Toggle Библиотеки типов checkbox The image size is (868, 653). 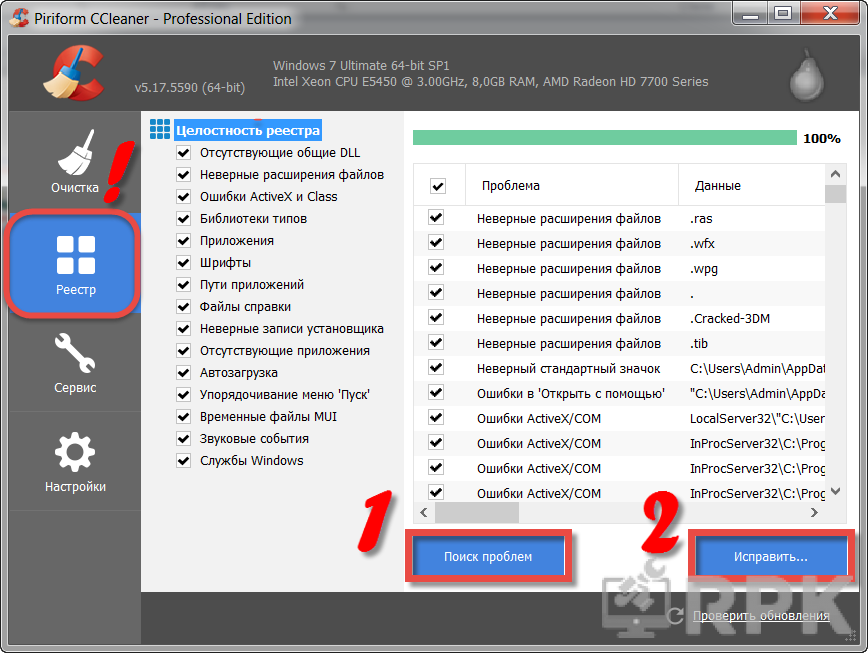pyautogui.click(x=183, y=219)
